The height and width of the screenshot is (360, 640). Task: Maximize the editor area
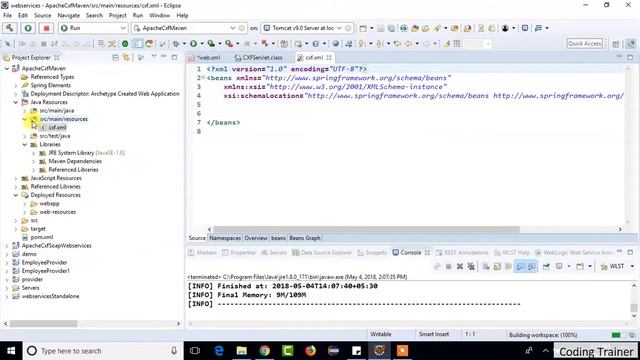click(630, 58)
